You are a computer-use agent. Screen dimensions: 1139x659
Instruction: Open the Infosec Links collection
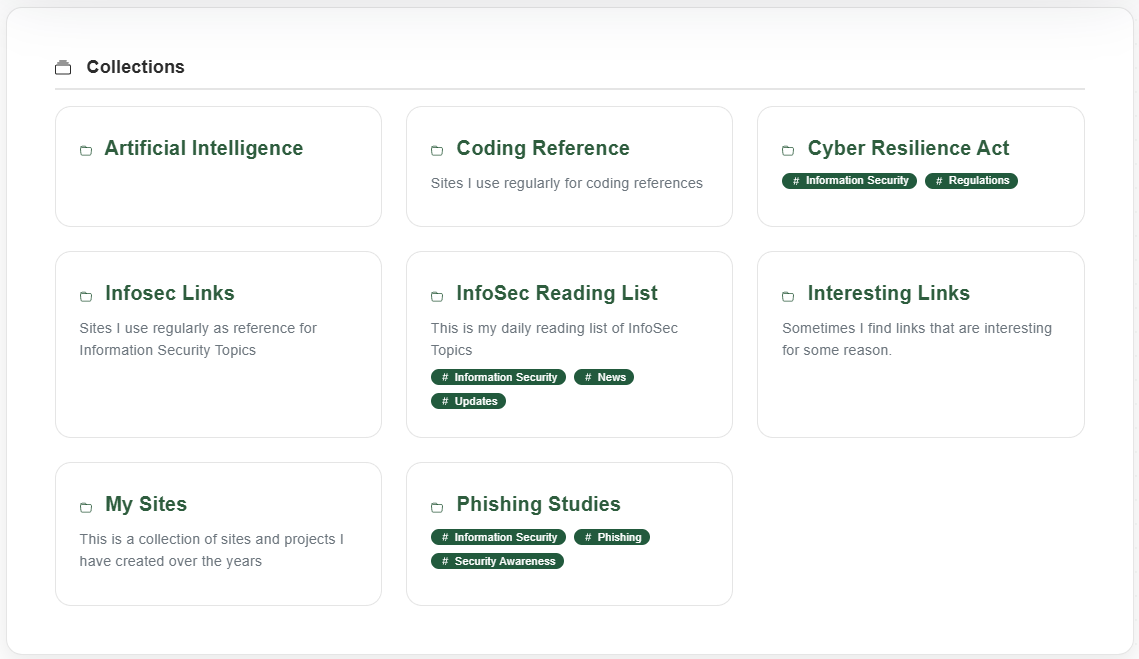[169, 293]
